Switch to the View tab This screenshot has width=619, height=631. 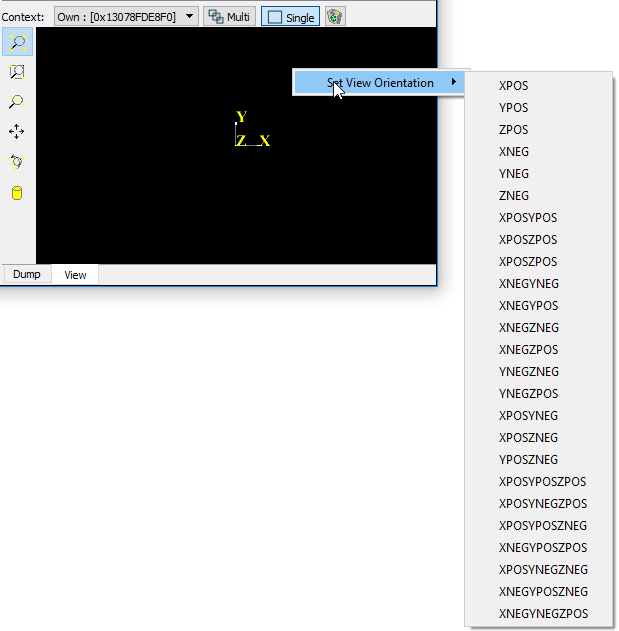pos(75,275)
